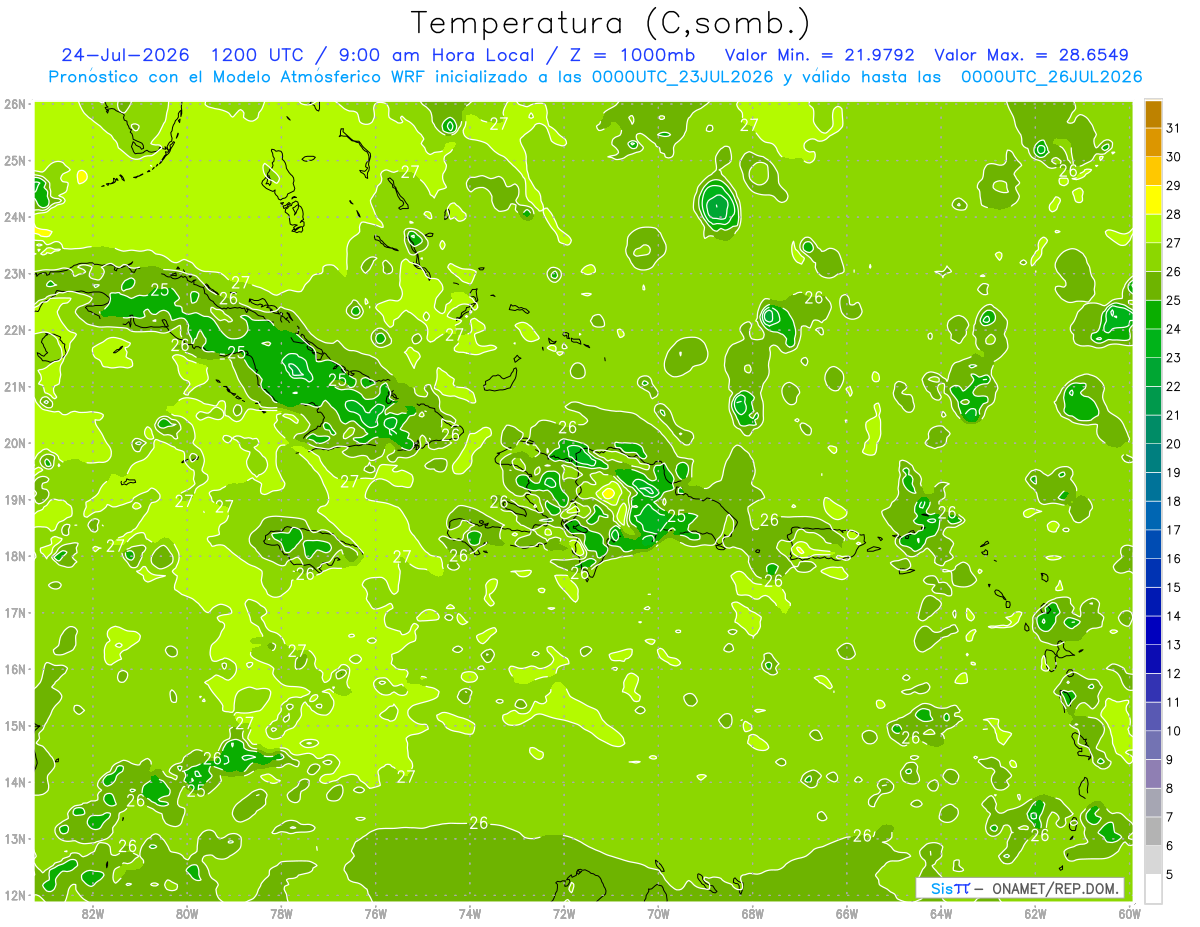This screenshot has width=1200, height=927.
Task: Click the 20N latitude axis label
Action: tap(15, 443)
